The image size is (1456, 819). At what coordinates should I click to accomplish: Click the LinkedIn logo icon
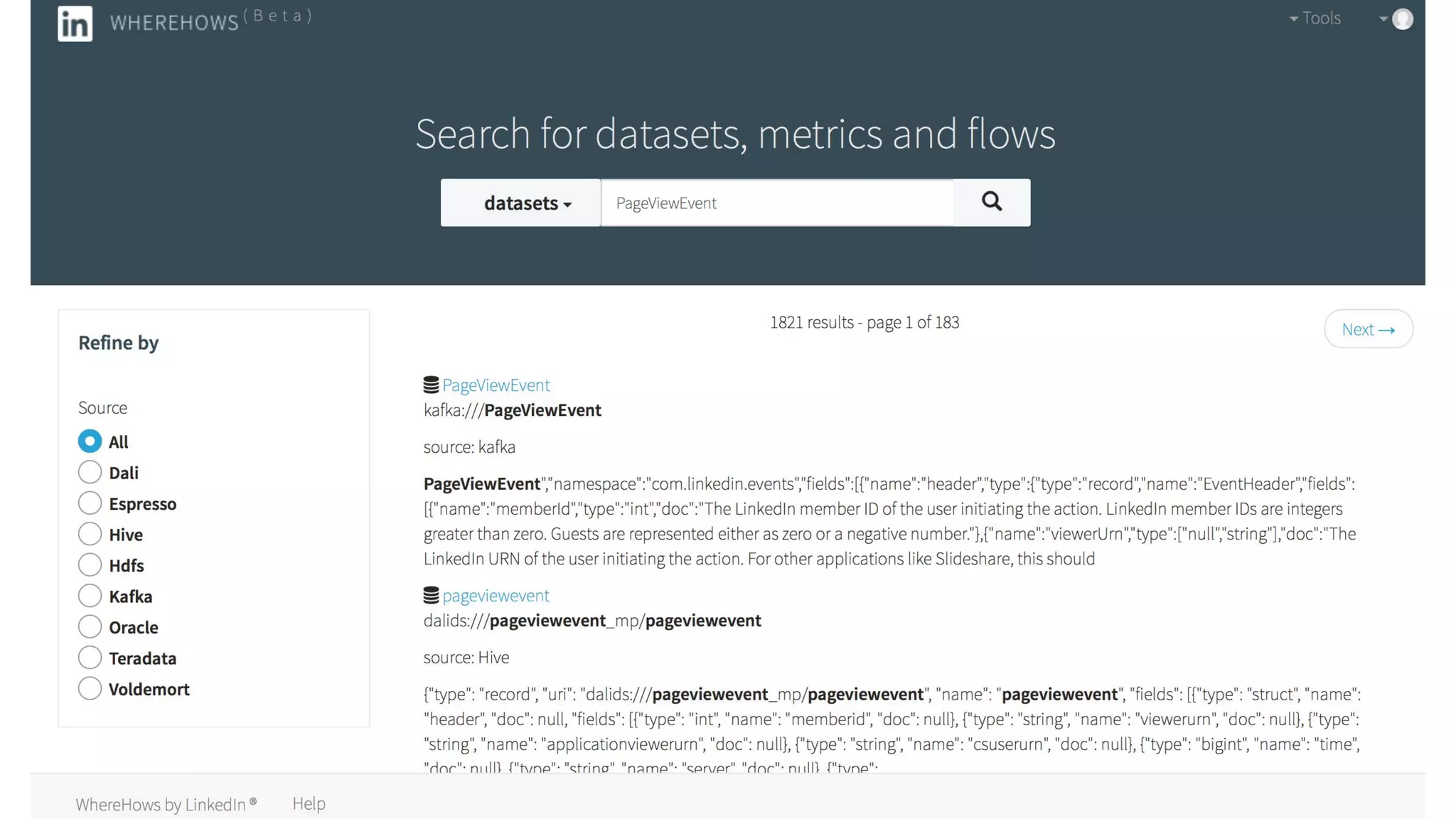pyautogui.click(x=75, y=23)
